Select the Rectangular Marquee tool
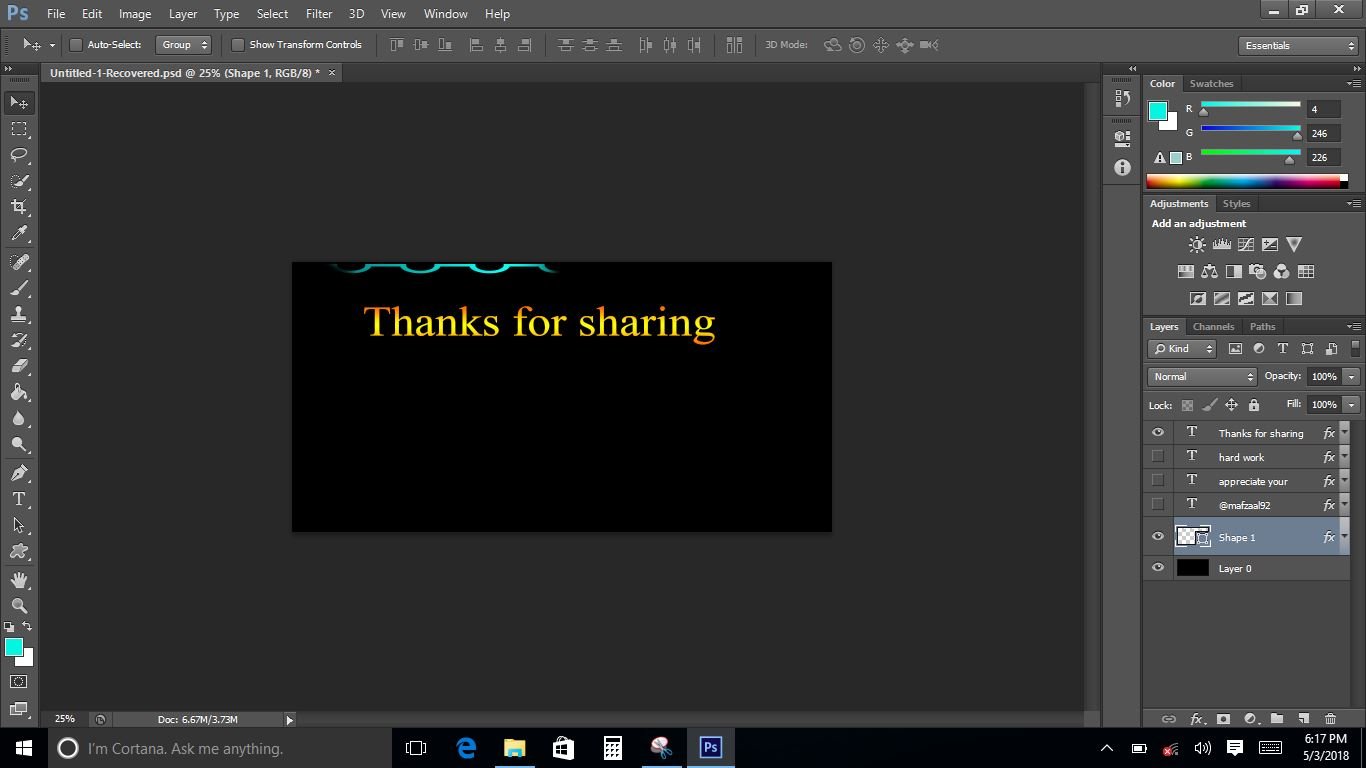 [x=19, y=129]
